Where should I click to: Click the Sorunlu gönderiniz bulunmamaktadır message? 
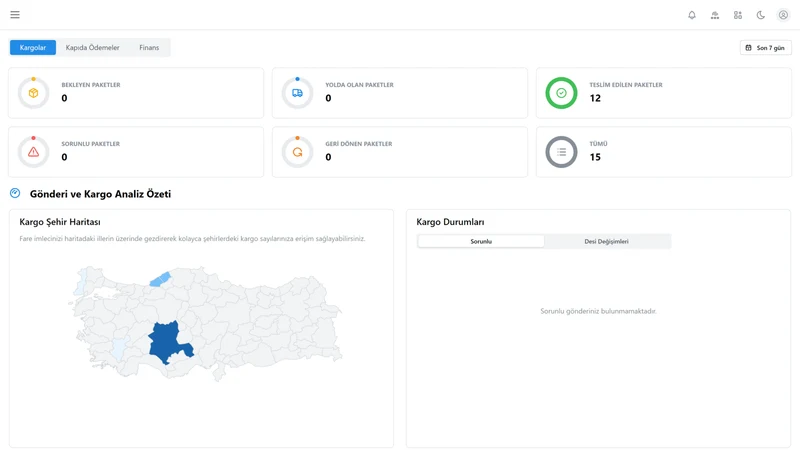[598, 311]
